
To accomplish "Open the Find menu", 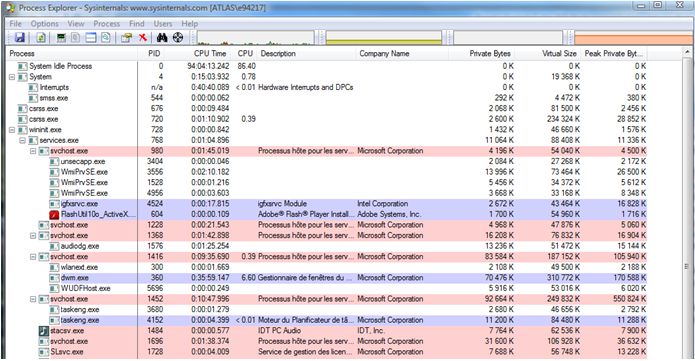I will point(137,24).
